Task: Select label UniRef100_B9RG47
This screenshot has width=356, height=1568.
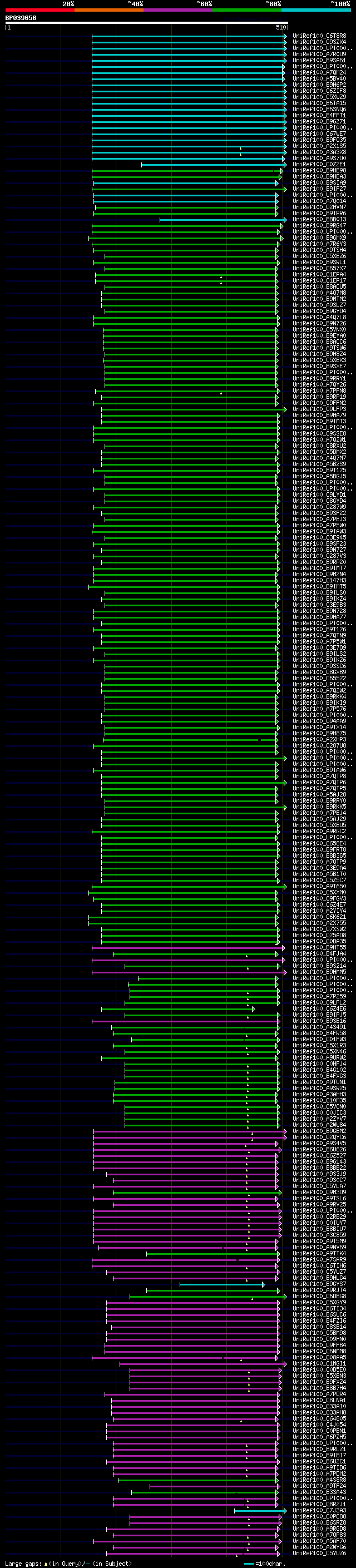Action: pos(319,226)
